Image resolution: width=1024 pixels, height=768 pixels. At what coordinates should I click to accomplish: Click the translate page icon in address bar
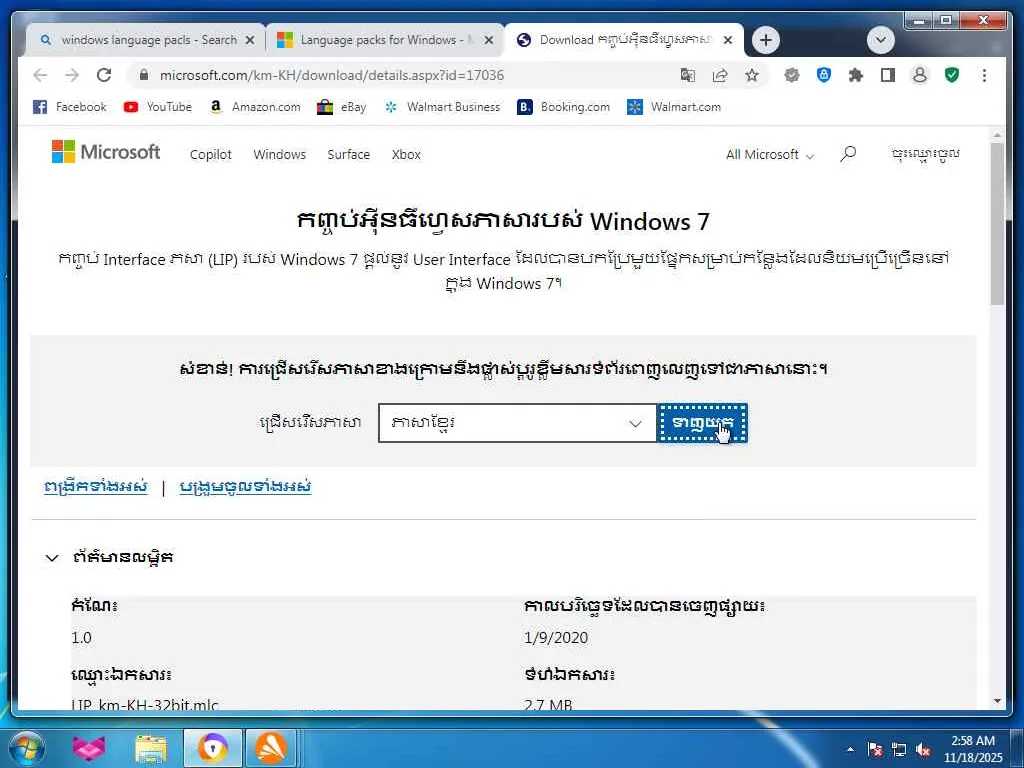(688, 75)
